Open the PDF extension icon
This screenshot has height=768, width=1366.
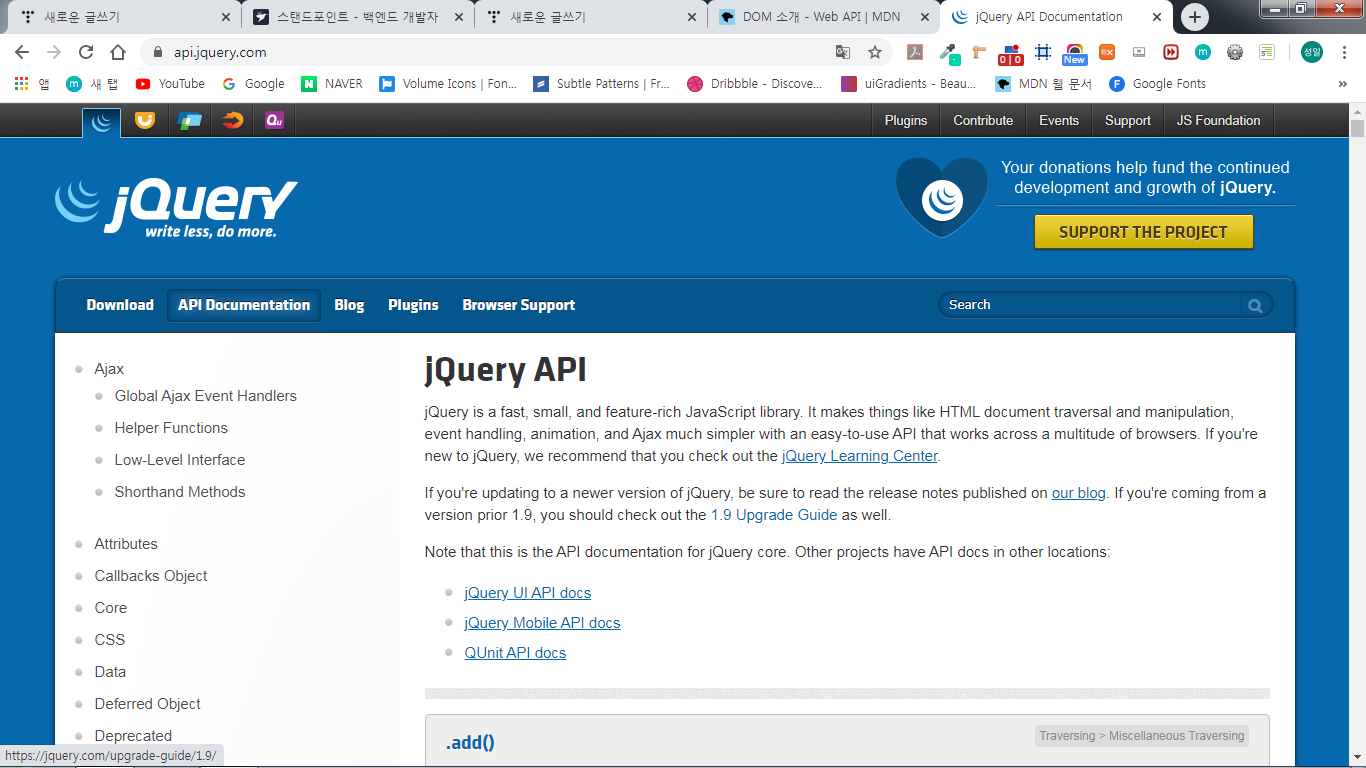tap(914, 52)
